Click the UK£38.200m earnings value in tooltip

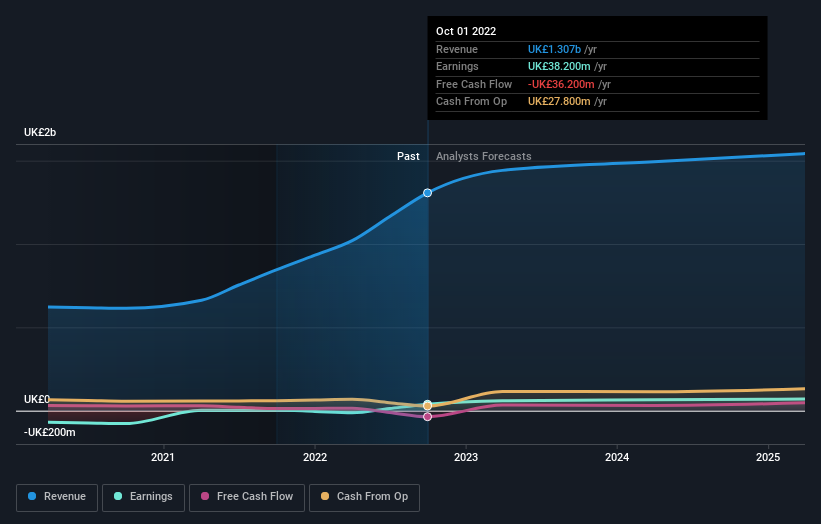pos(559,66)
